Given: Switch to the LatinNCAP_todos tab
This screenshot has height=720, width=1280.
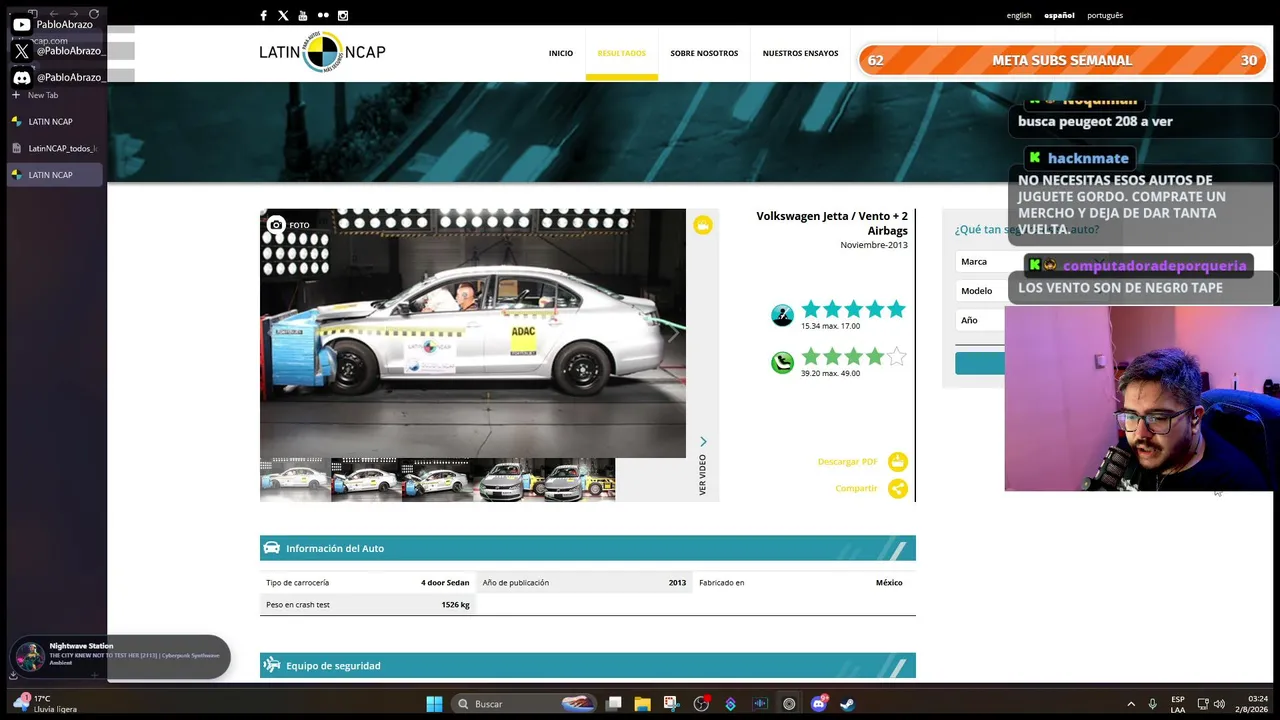Looking at the screenshot, I should pos(55,148).
